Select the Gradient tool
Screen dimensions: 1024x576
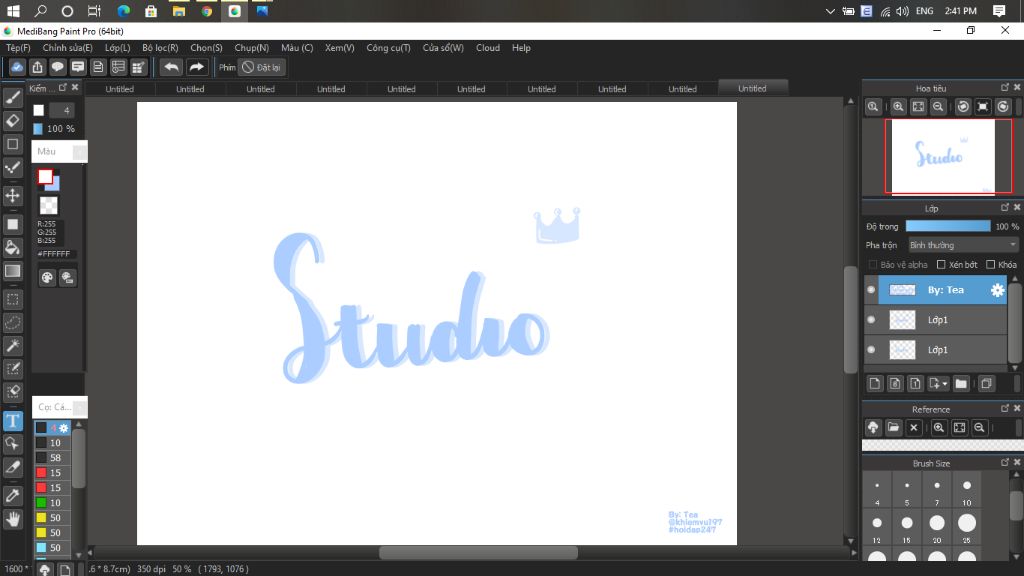coord(12,271)
